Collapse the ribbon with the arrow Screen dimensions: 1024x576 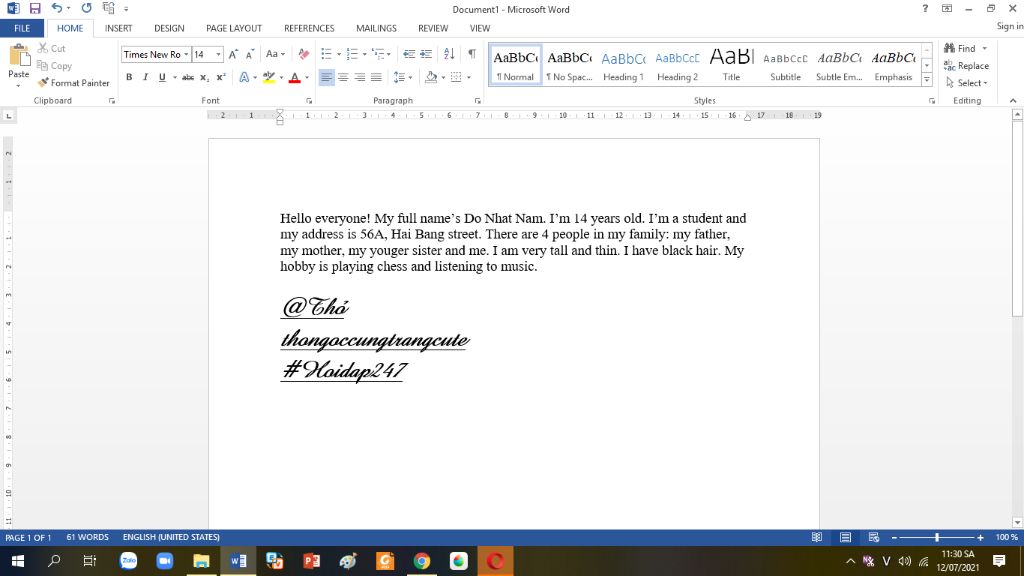coord(1013,101)
